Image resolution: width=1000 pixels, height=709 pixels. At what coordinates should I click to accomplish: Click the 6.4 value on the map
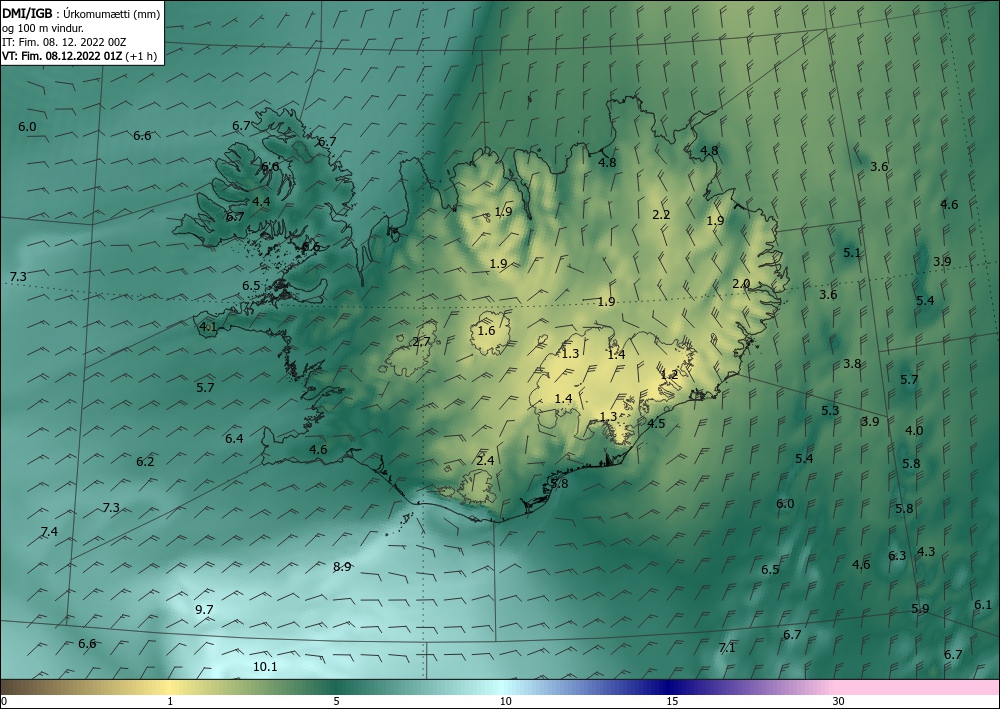click(234, 438)
